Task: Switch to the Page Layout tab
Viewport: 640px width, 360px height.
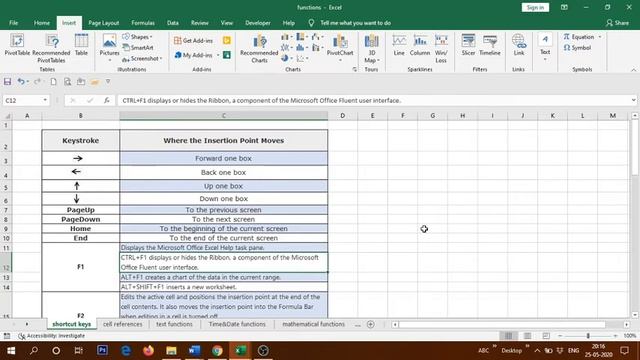Action: coord(104,23)
